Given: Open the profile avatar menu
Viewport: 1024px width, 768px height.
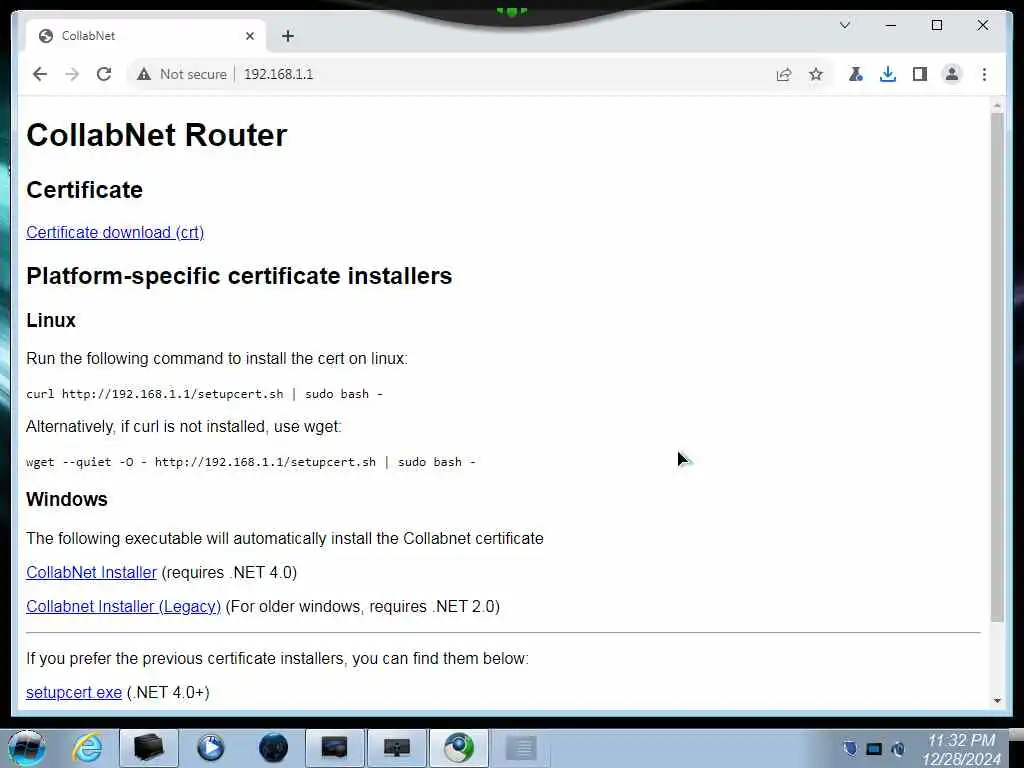Looking at the screenshot, I should tap(952, 74).
